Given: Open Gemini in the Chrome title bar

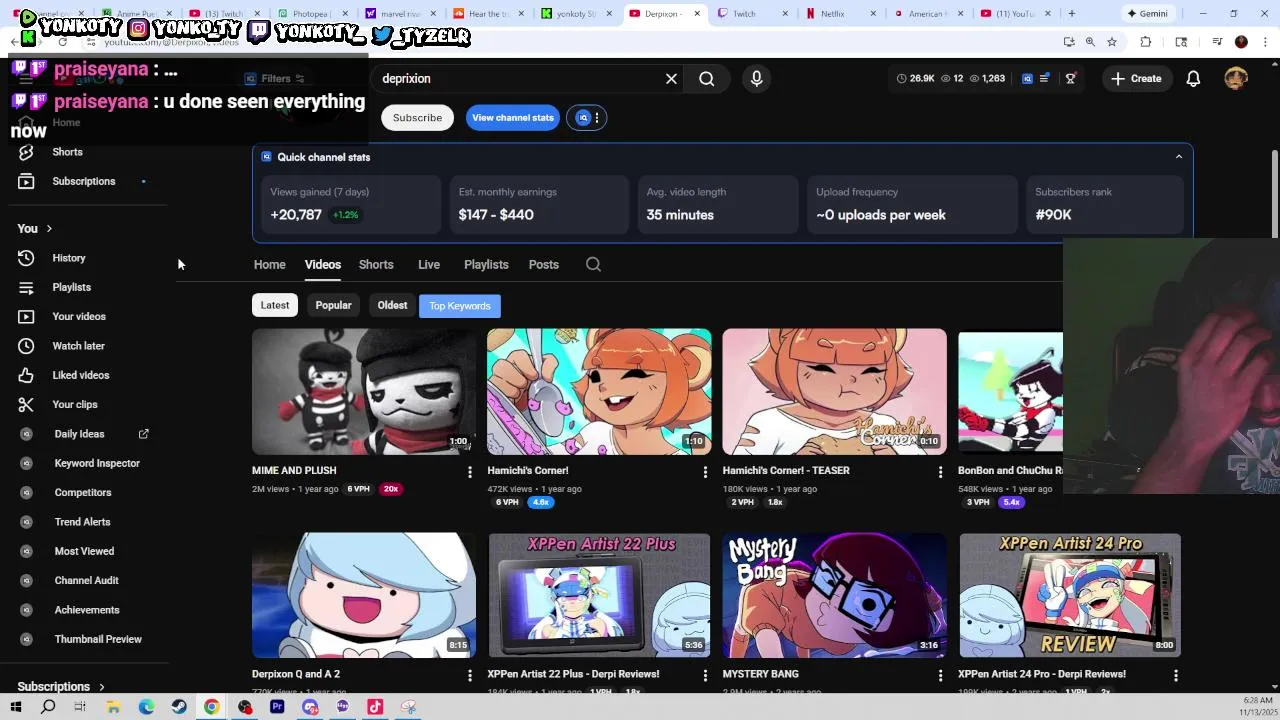Looking at the screenshot, I should tap(1146, 14).
